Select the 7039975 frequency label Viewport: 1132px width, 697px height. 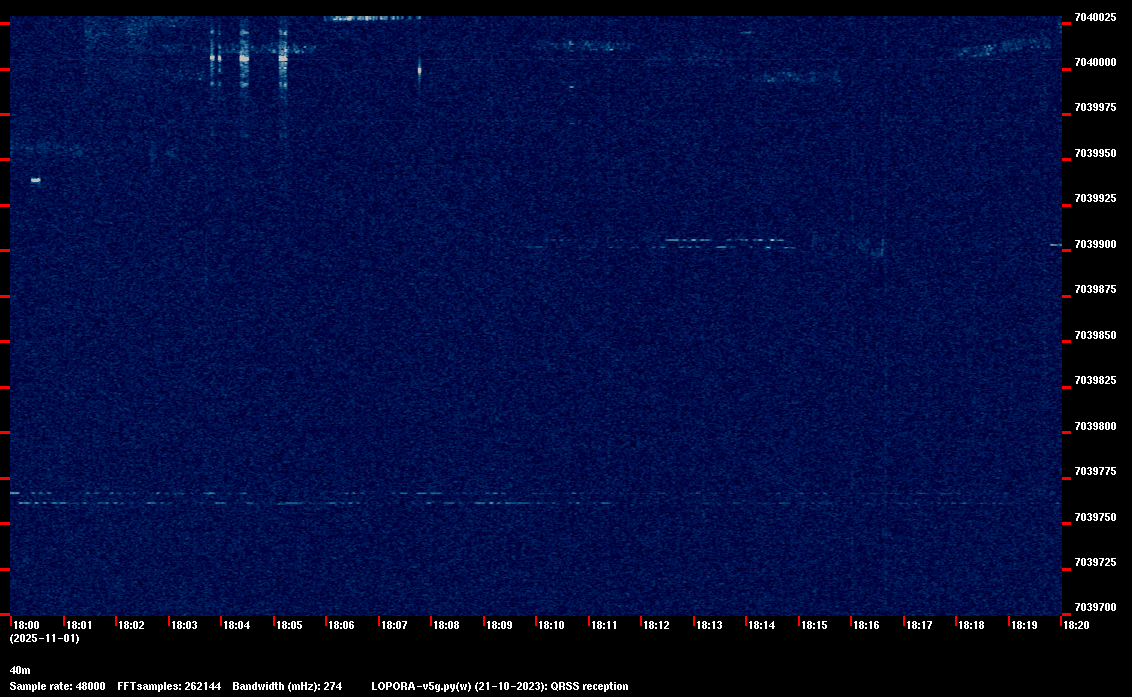(1095, 108)
